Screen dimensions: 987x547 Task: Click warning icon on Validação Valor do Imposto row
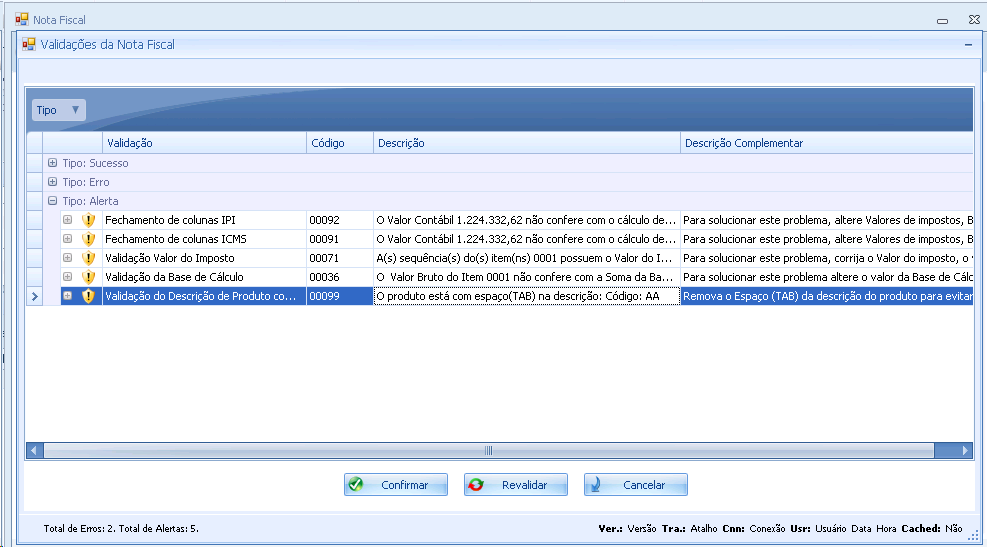click(x=88, y=258)
